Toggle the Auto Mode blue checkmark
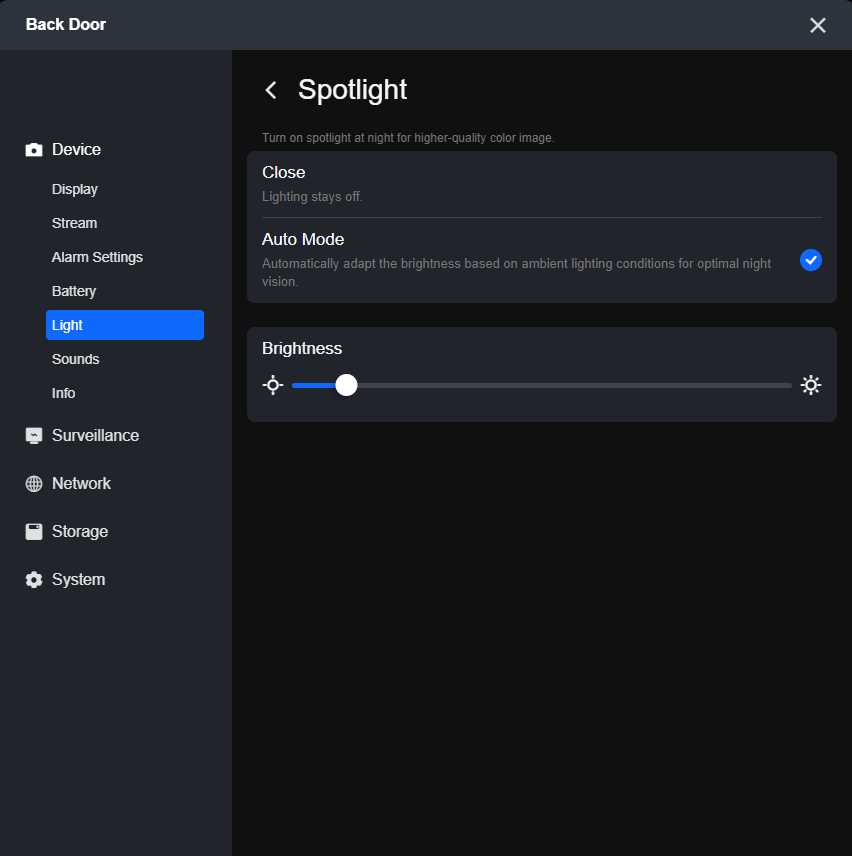The image size is (852, 856). coord(811,260)
